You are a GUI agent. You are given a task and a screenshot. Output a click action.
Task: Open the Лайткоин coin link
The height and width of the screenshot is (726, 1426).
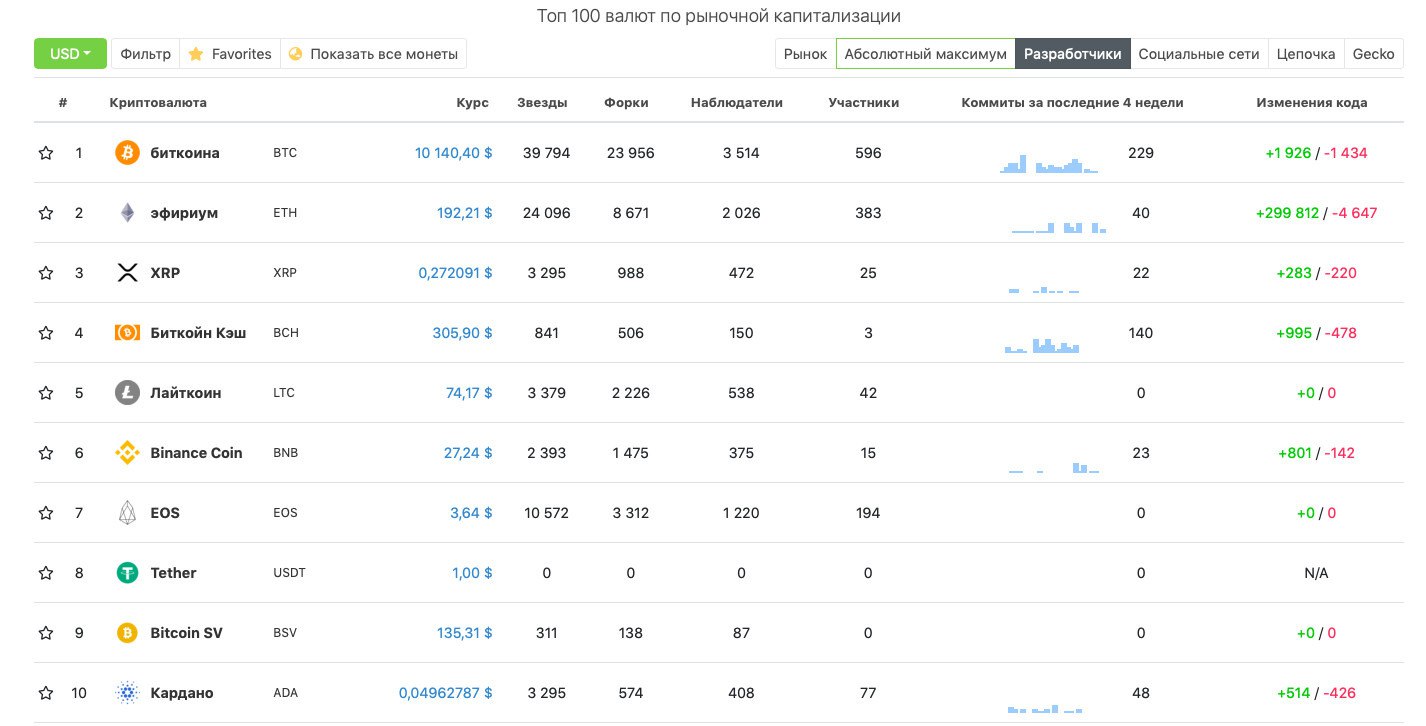click(186, 393)
